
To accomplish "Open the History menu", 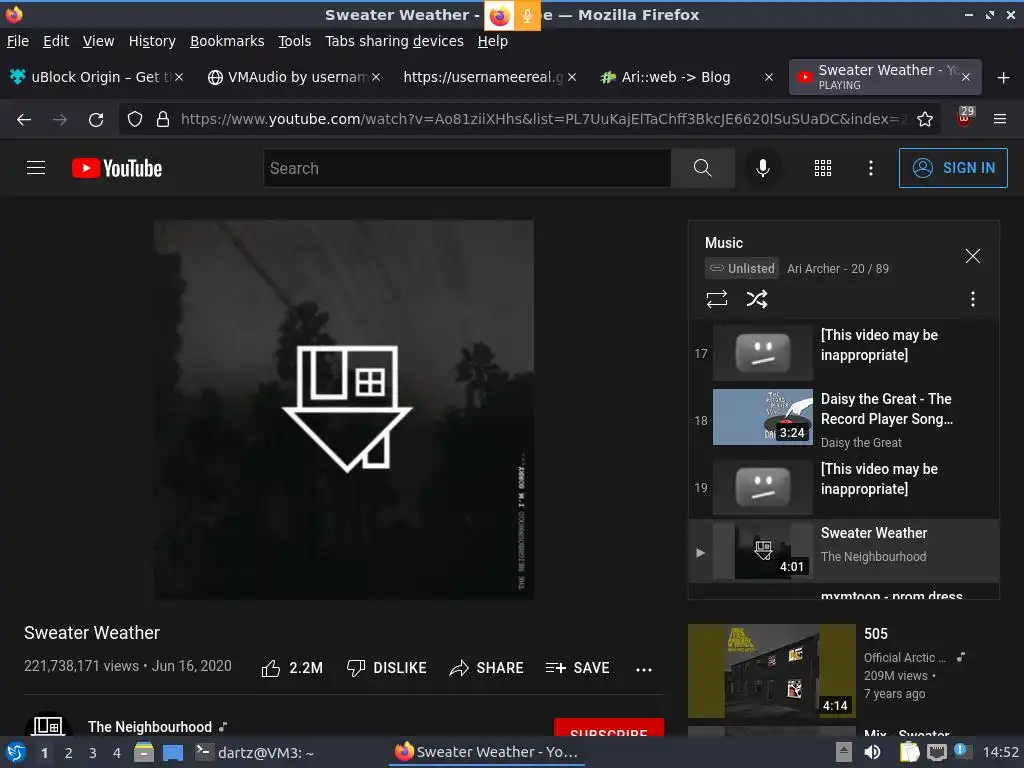I will point(152,41).
